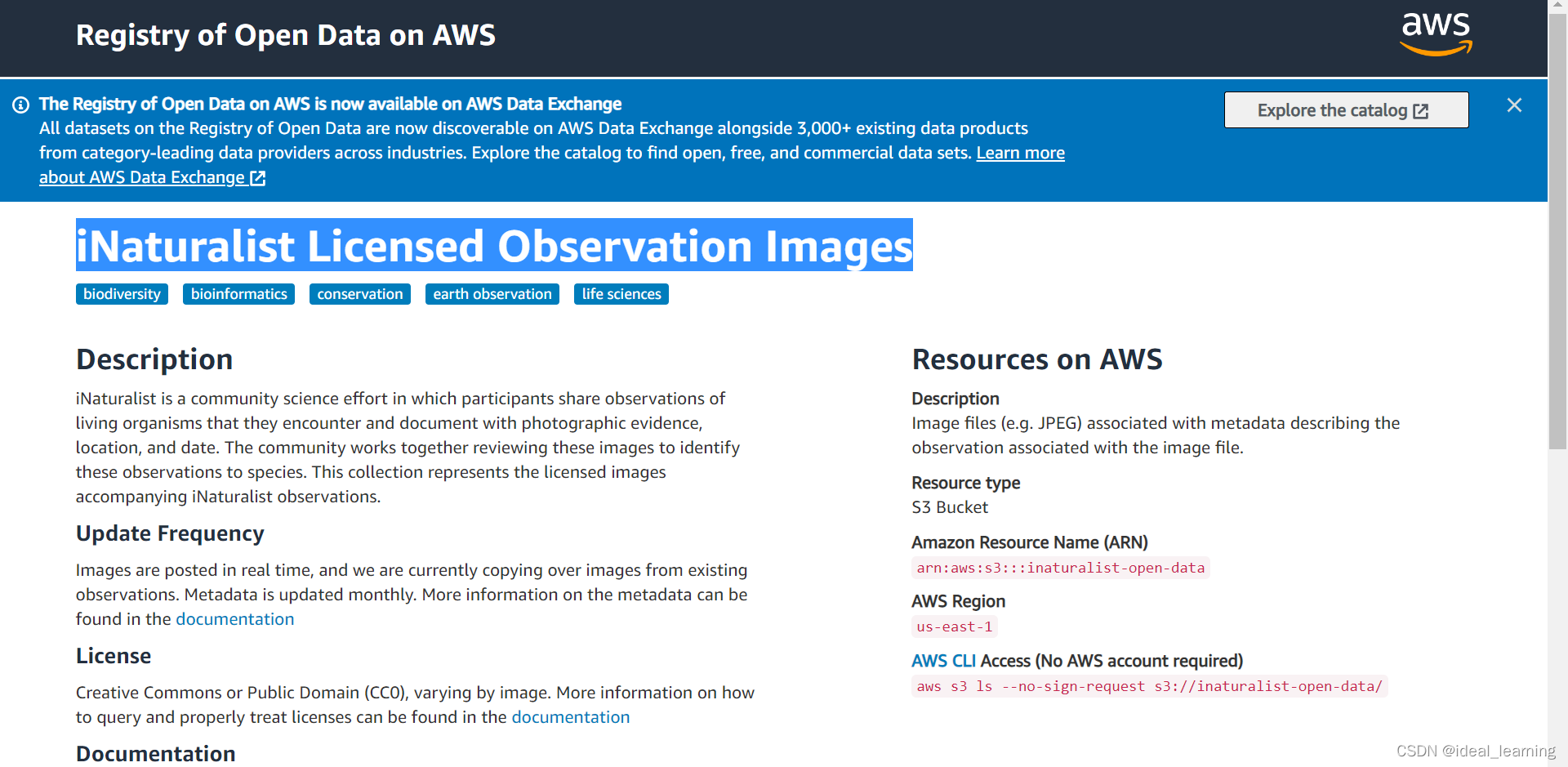Click the Registry of Open Data on AWS header
The image size is (1568, 767).
tap(285, 35)
